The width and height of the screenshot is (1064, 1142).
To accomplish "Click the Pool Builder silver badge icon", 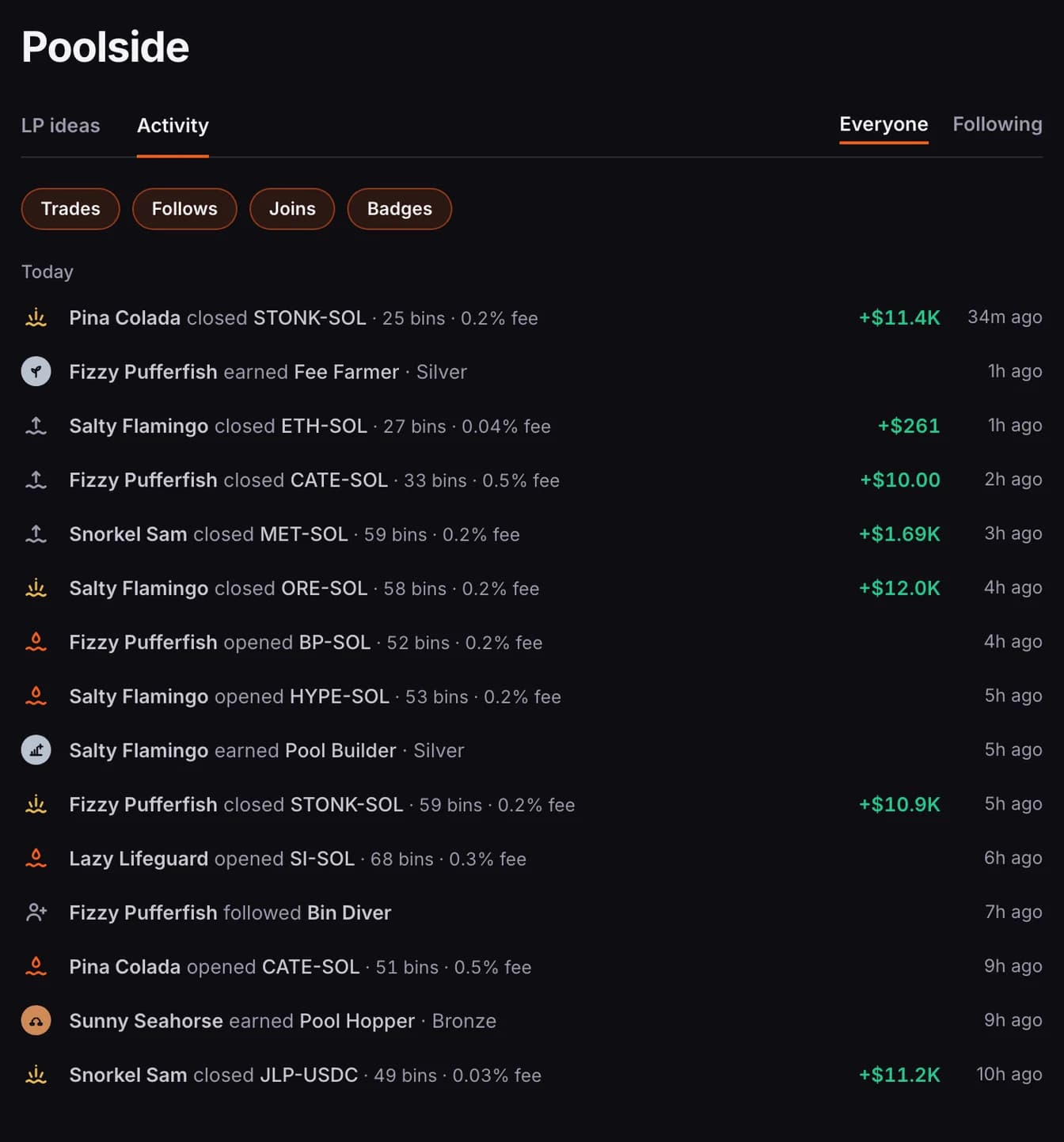I will (x=36, y=750).
